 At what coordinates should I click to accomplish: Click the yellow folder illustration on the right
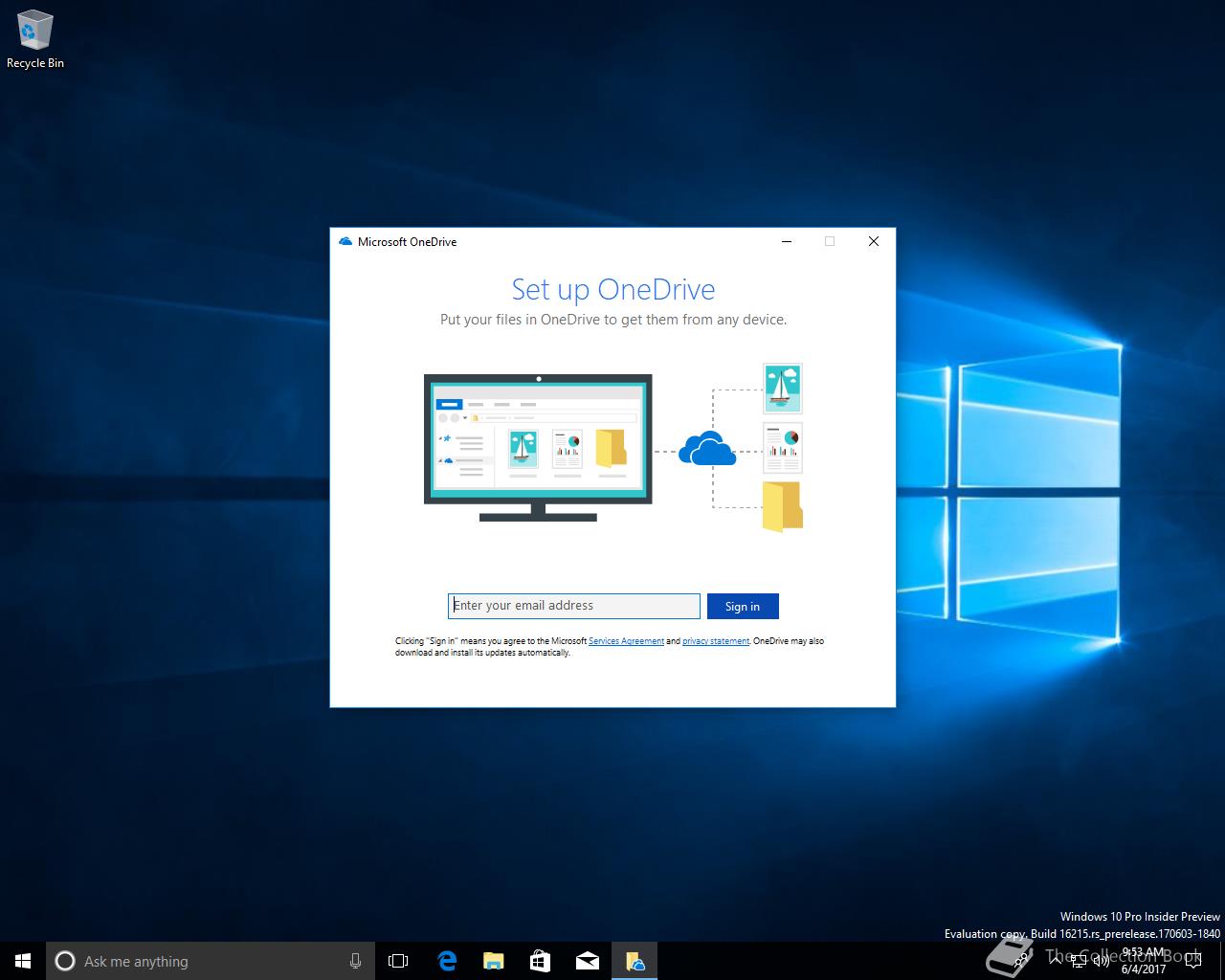click(783, 507)
